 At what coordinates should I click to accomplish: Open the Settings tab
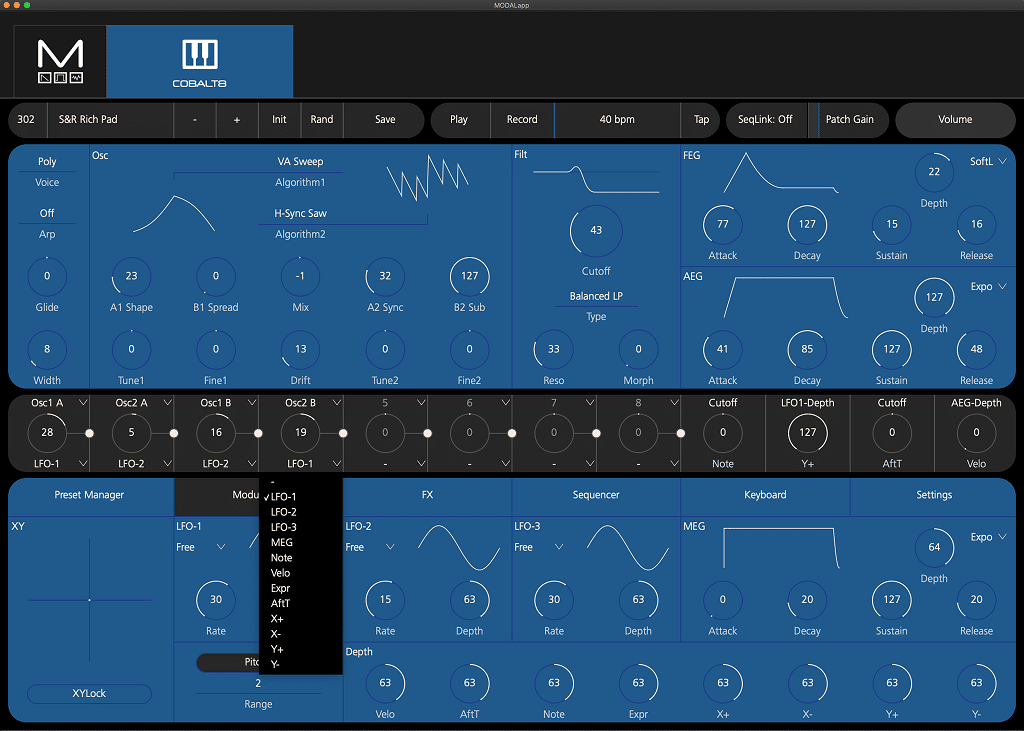(934, 495)
